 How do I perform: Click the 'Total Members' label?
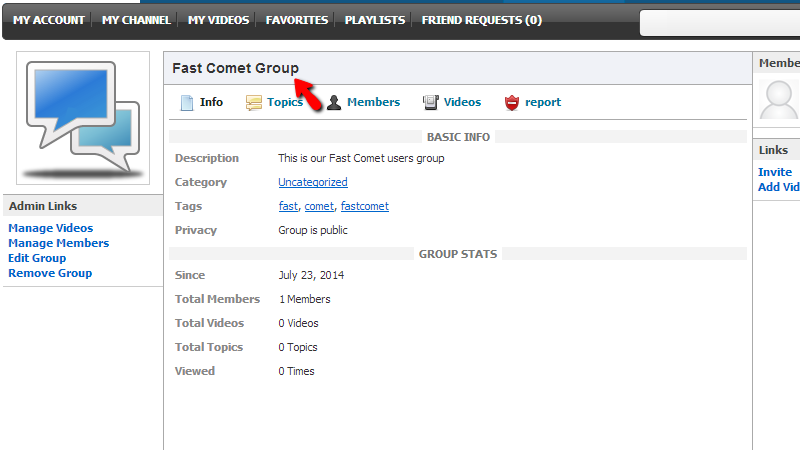[x=217, y=299]
